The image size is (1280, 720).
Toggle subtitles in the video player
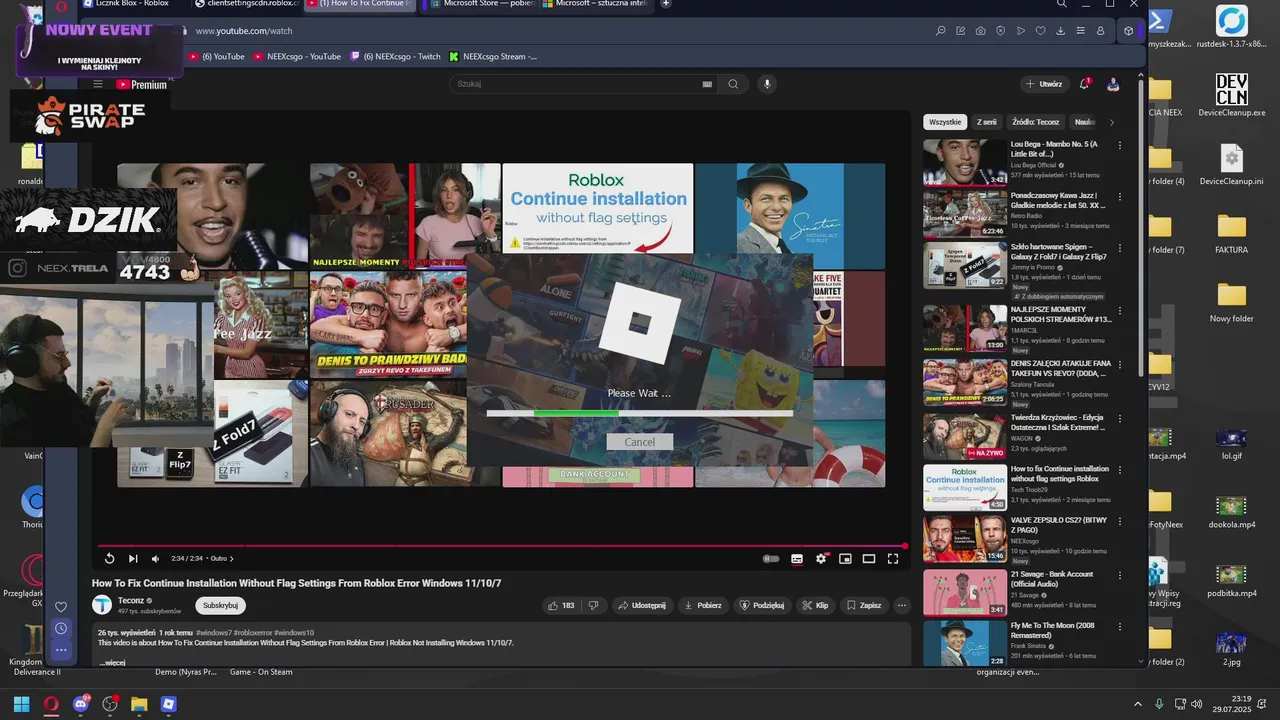click(x=797, y=558)
